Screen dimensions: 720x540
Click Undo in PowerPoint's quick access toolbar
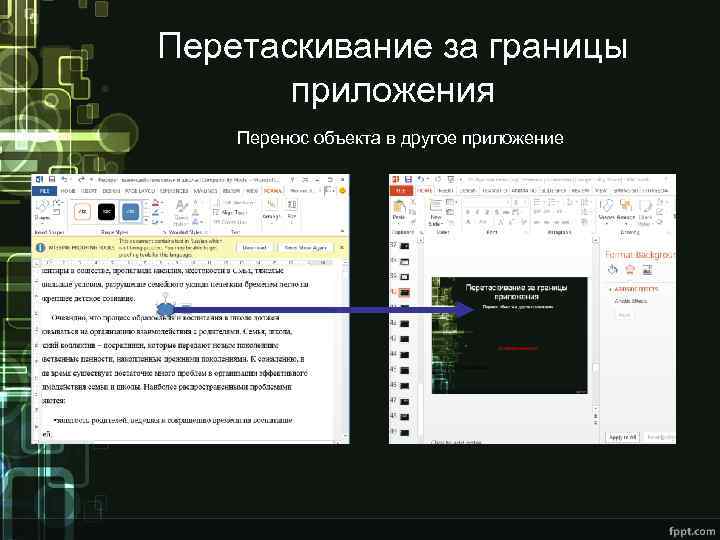point(421,180)
